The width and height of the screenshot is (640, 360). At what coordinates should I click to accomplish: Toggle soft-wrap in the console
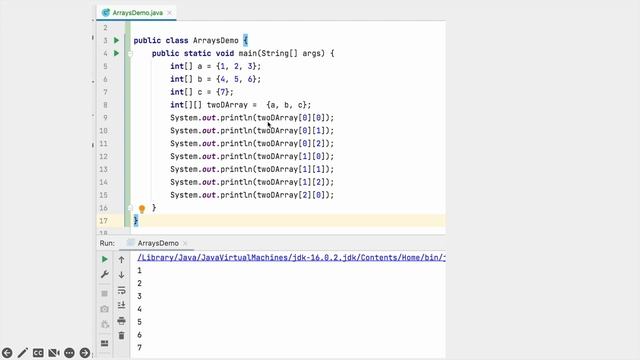pos(121,290)
